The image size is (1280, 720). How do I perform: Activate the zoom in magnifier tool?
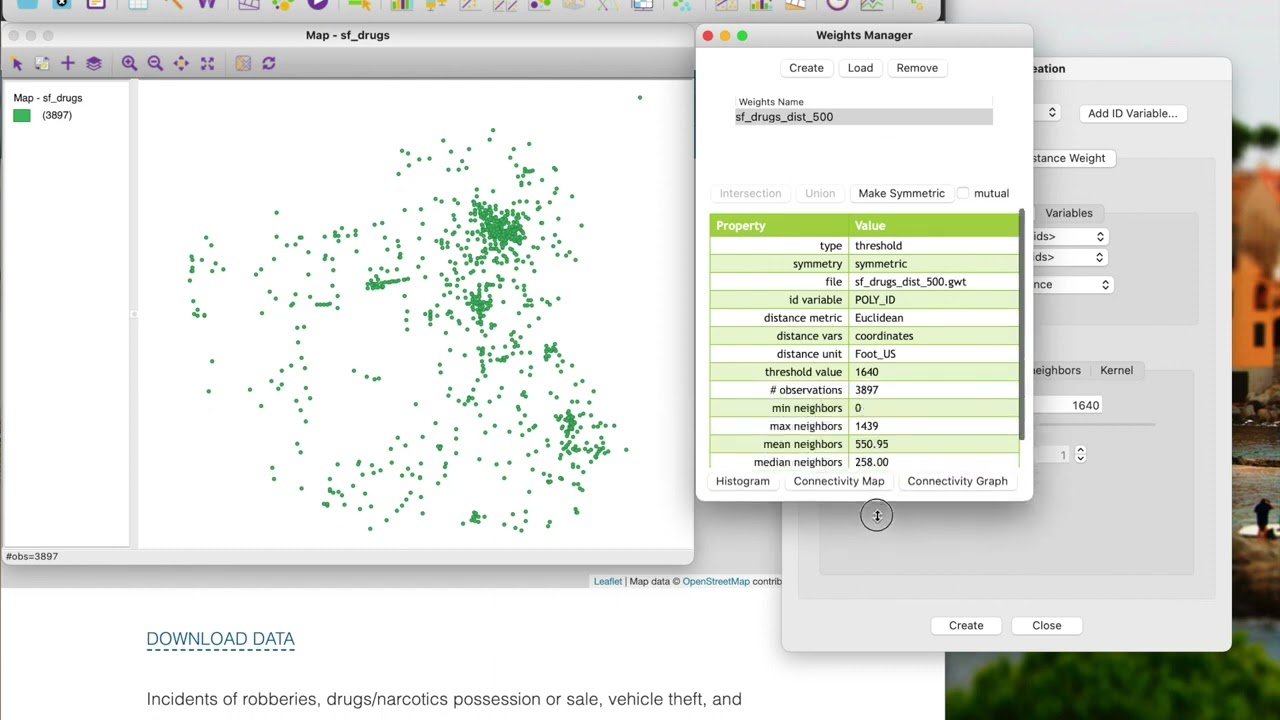tap(129, 63)
